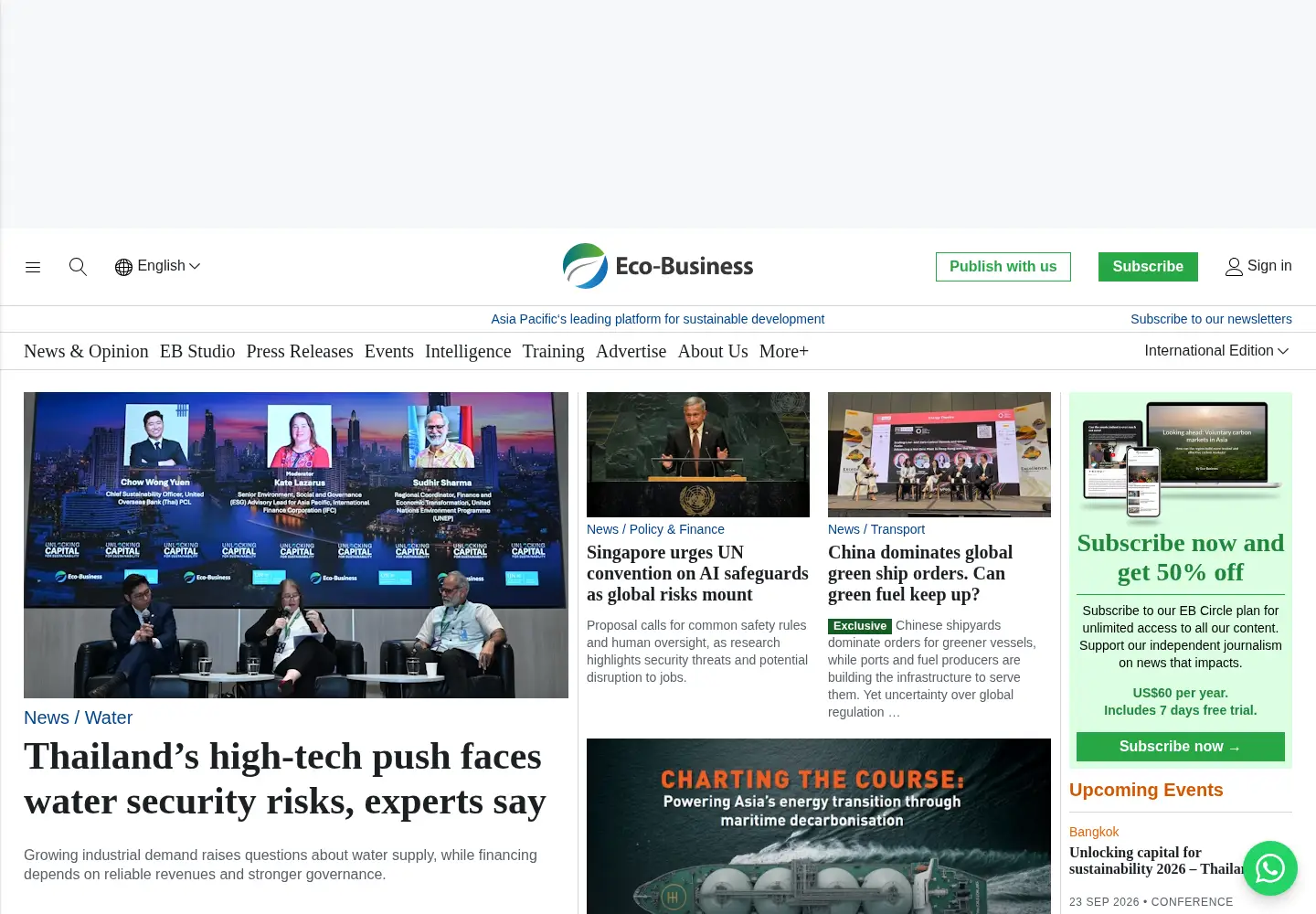Open Singapore urges UN convention headline
Image resolution: width=1316 pixels, height=914 pixels.
697,573
